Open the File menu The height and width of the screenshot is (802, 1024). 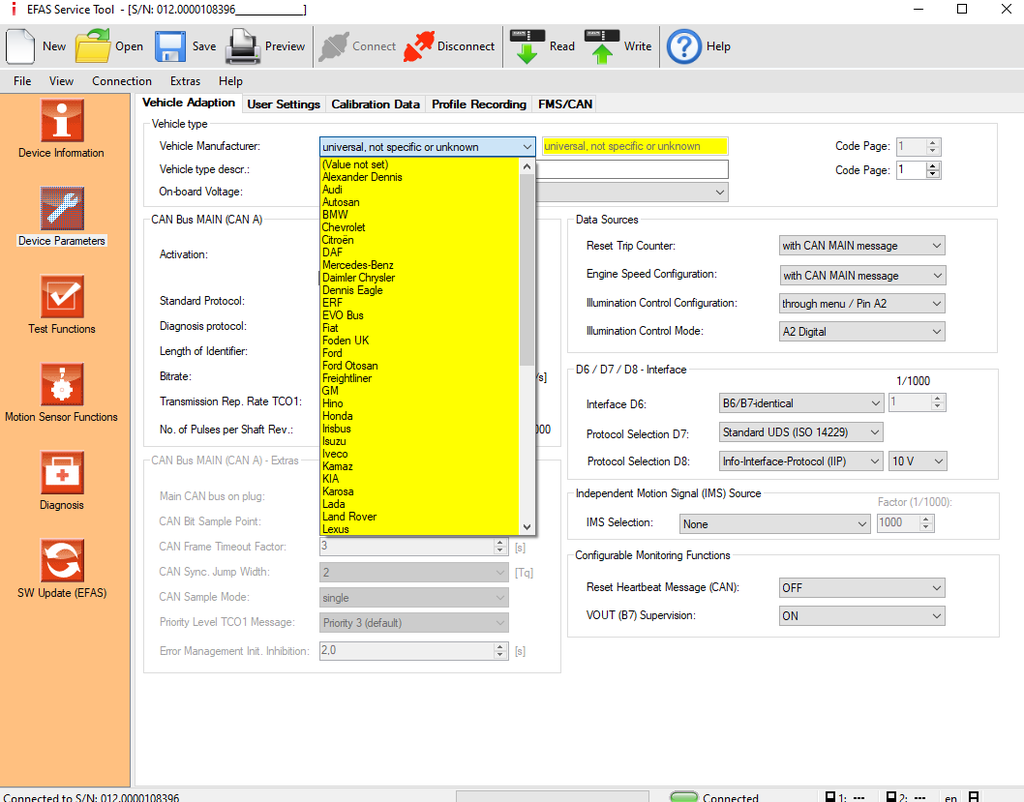click(x=22, y=81)
